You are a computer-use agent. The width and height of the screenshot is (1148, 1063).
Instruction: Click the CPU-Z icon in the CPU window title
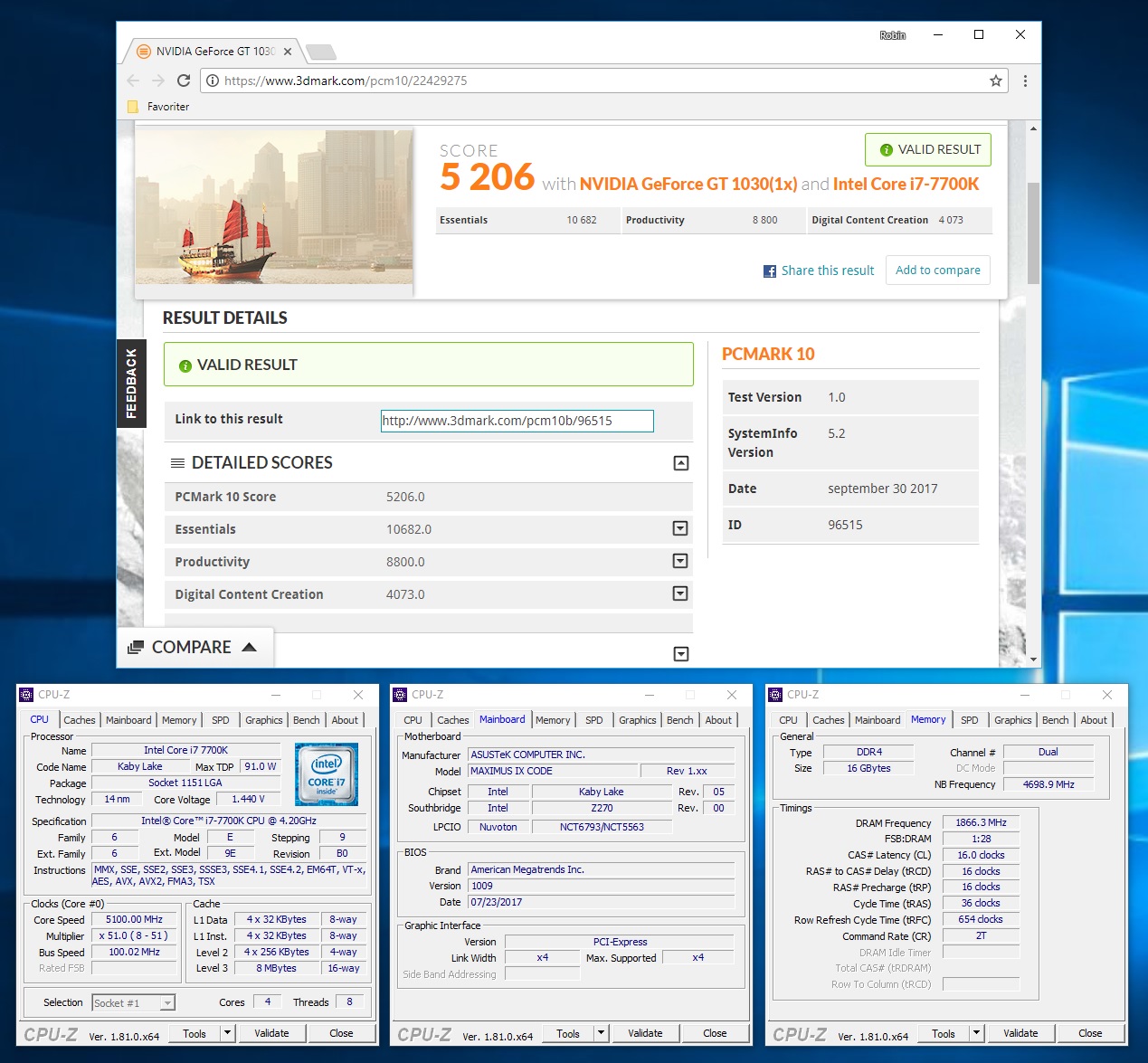26,695
